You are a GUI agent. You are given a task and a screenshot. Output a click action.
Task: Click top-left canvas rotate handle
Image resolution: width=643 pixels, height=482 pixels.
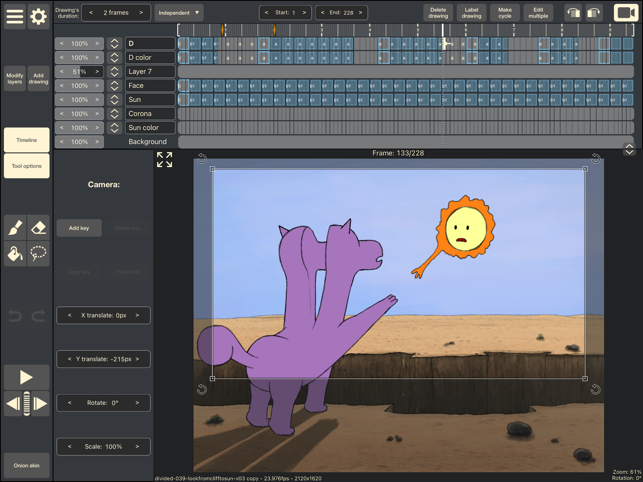[x=202, y=158]
